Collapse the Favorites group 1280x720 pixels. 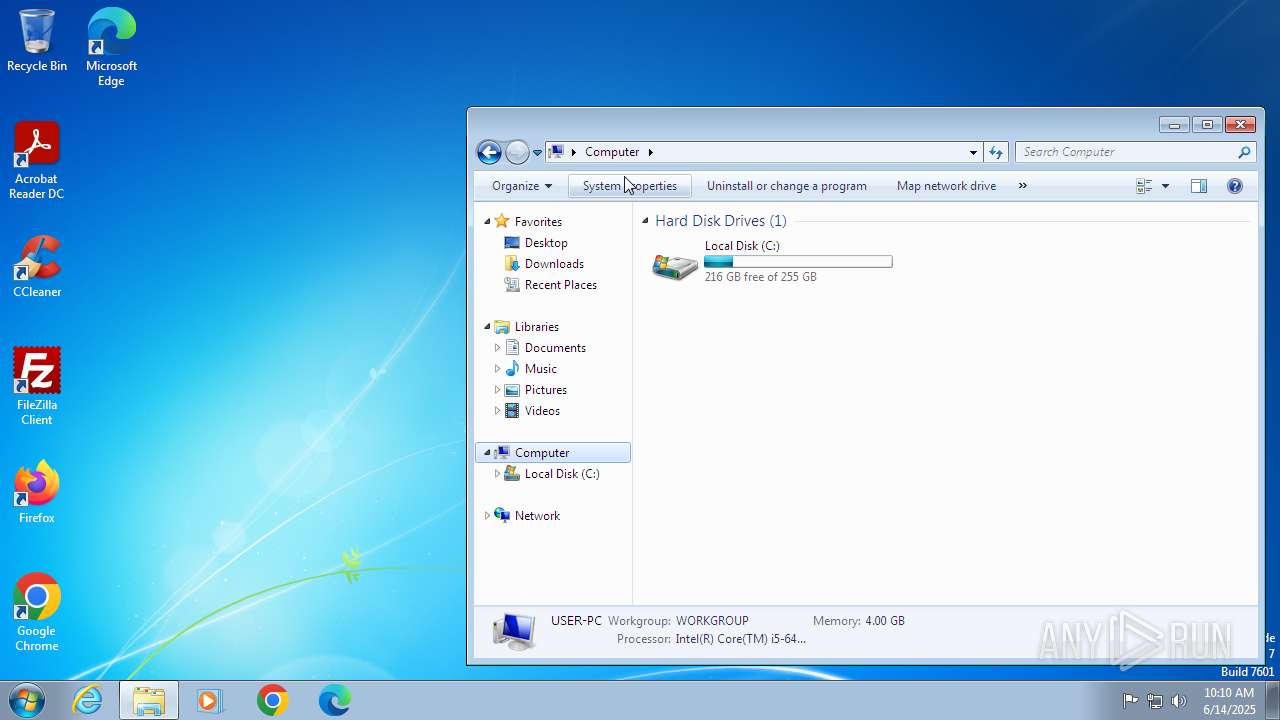pyautogui.click(x=488, y=222)
